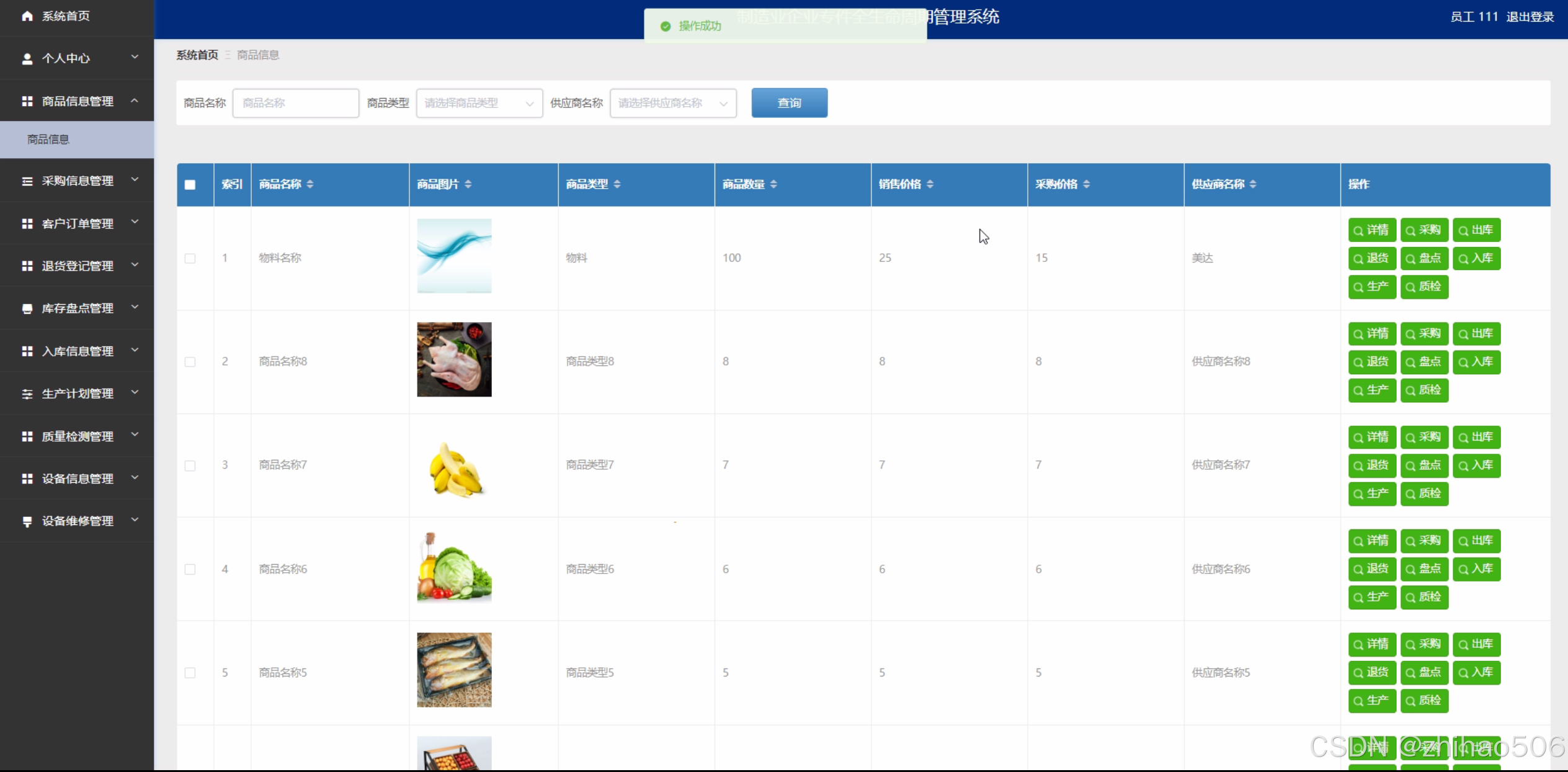Click the icon beside 库存盘点管理
1568x772 pixels.
(27, 308)
